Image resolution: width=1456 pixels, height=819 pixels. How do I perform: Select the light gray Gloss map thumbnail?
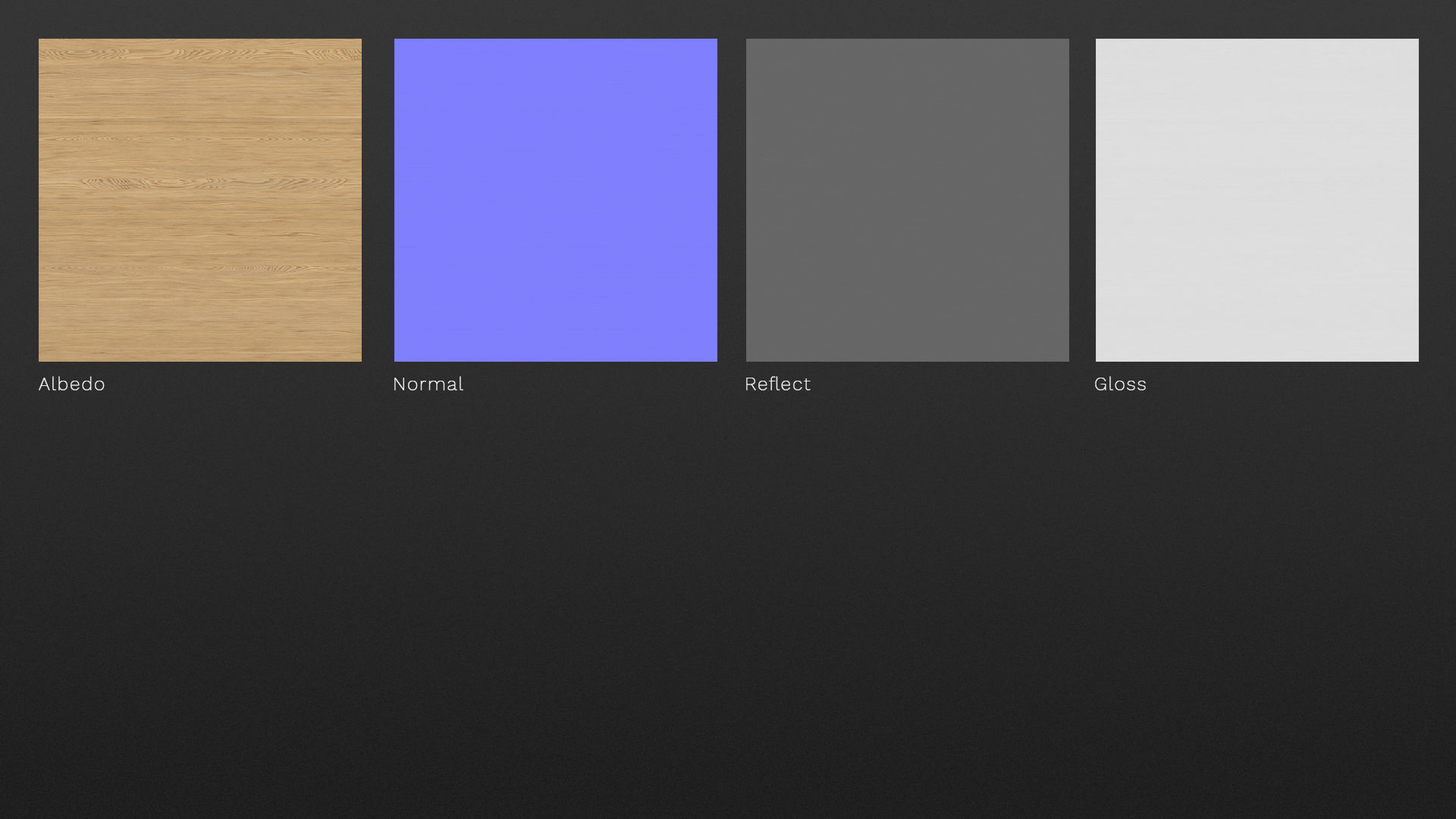(x=1257, y=199)
